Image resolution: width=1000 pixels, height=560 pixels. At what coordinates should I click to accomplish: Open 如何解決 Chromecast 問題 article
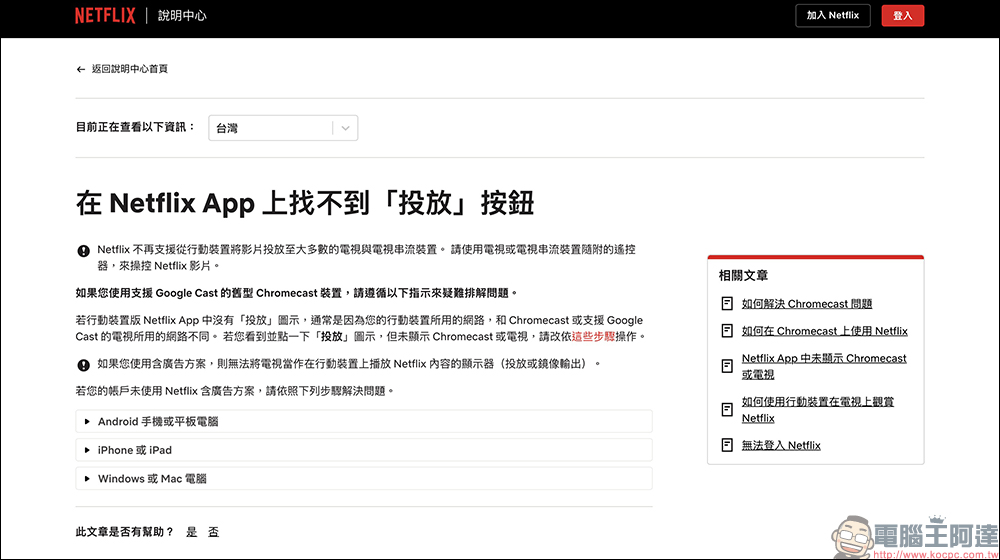[807, 304]
